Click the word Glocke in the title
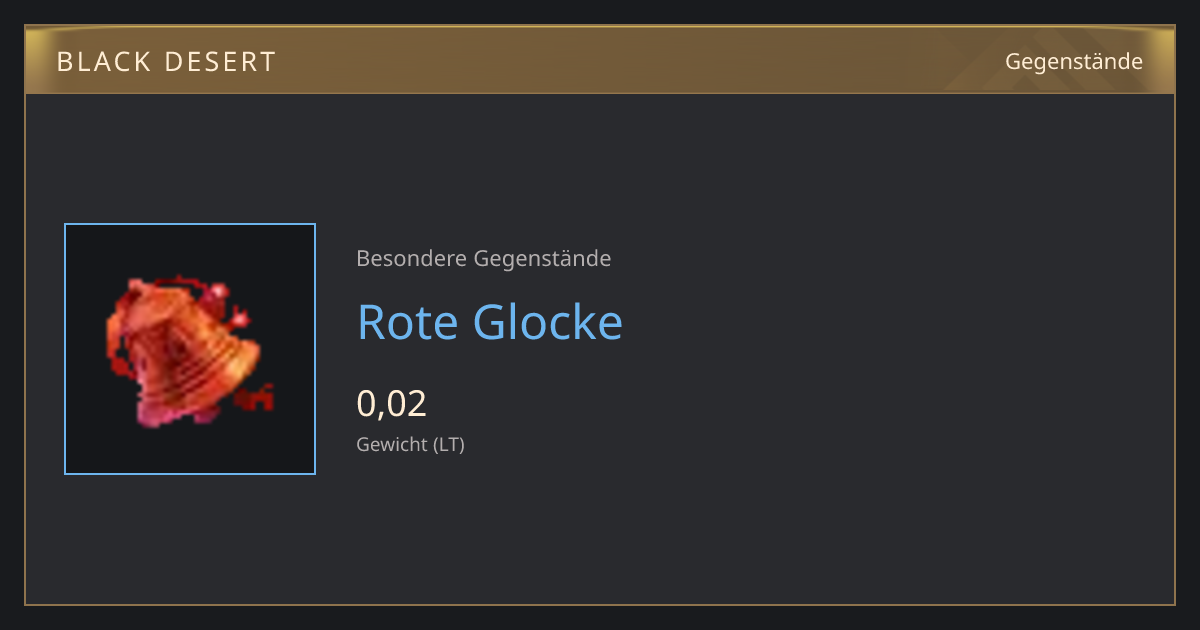 (547, 322)
